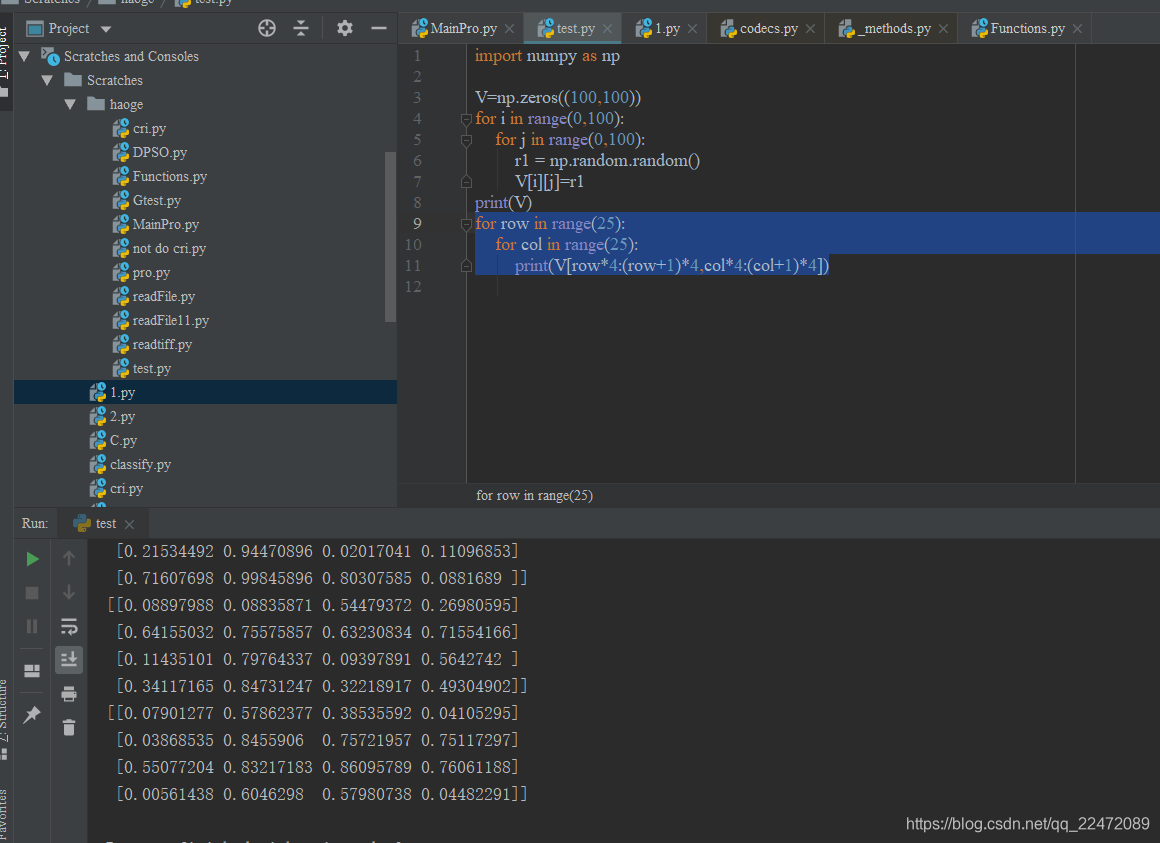Select readtiff.py in project tree

[162, 345]
